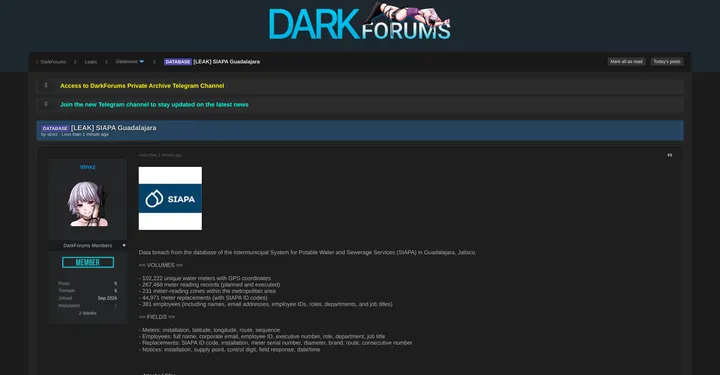This screenshot has width=720, height=375.
Task: Click the post timestamp above SIAPA logo
Action: pyautogui.click(x=160, y=155)
